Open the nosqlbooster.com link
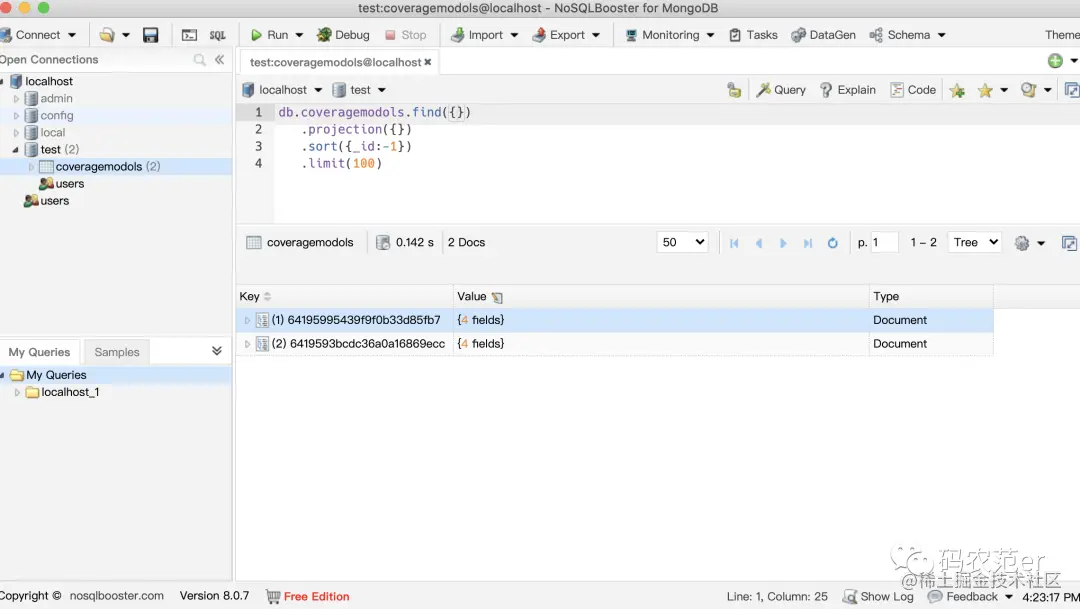The height and width of the screenshot is (609, 1080). tap(116, 596)
